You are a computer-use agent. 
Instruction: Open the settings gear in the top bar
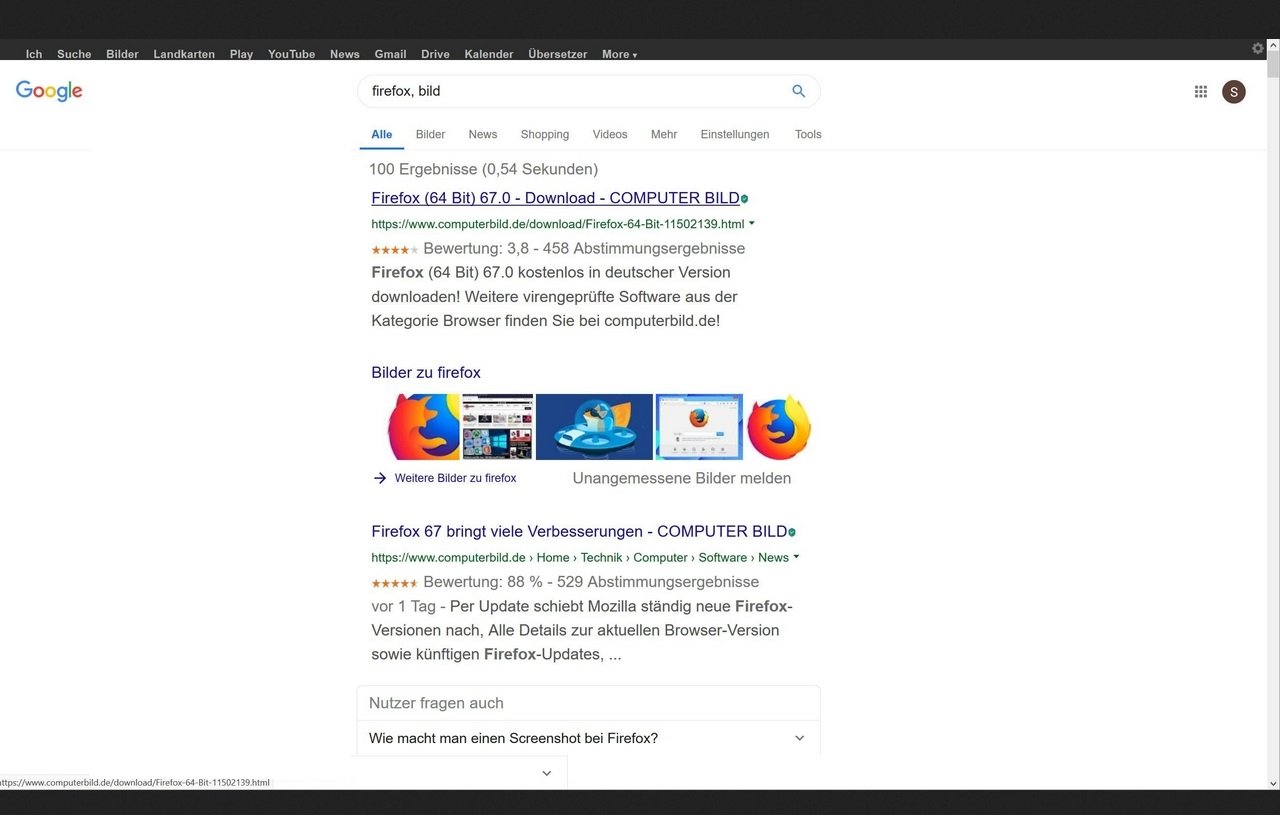(x=1258, y=48)
